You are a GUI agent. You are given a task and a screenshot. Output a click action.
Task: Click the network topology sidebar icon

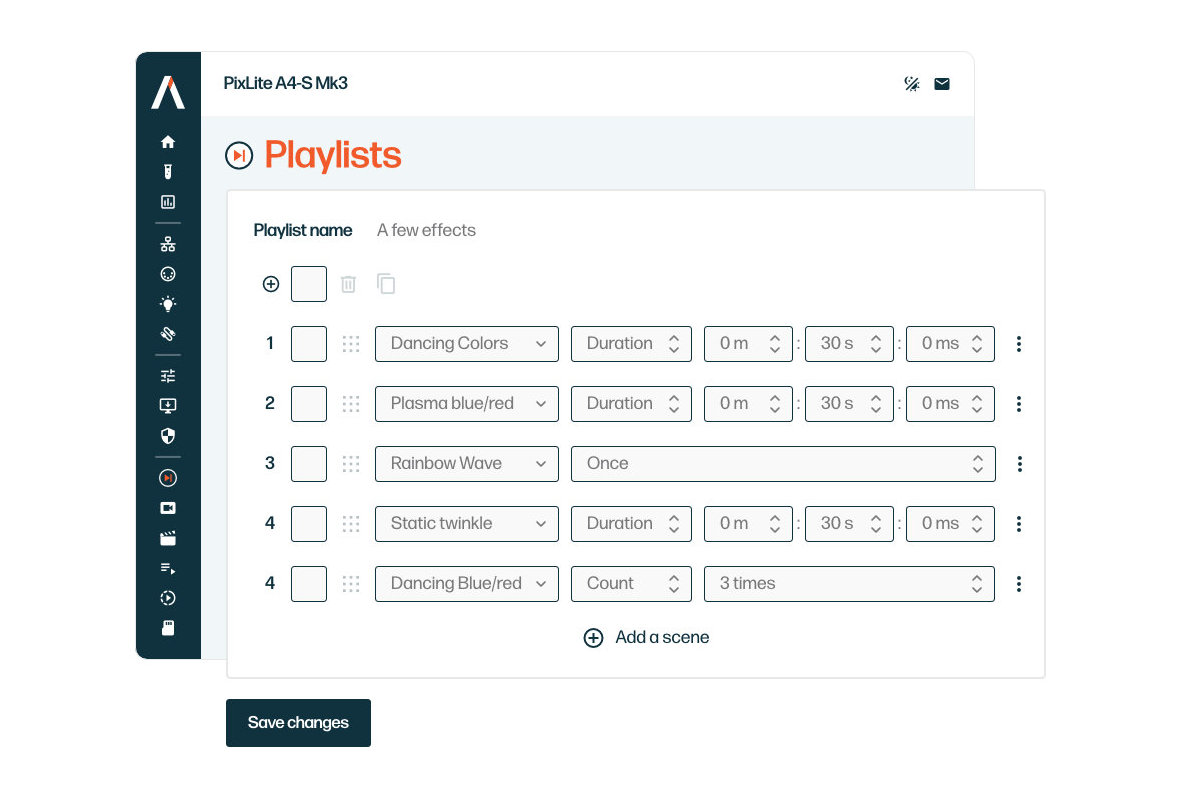[x=168, y=244]
